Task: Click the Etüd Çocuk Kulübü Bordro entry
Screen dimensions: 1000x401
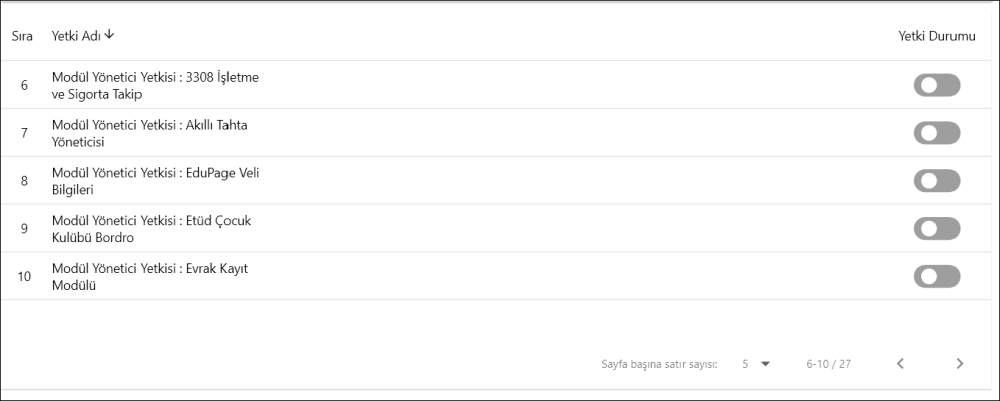Action: point(150,229)
